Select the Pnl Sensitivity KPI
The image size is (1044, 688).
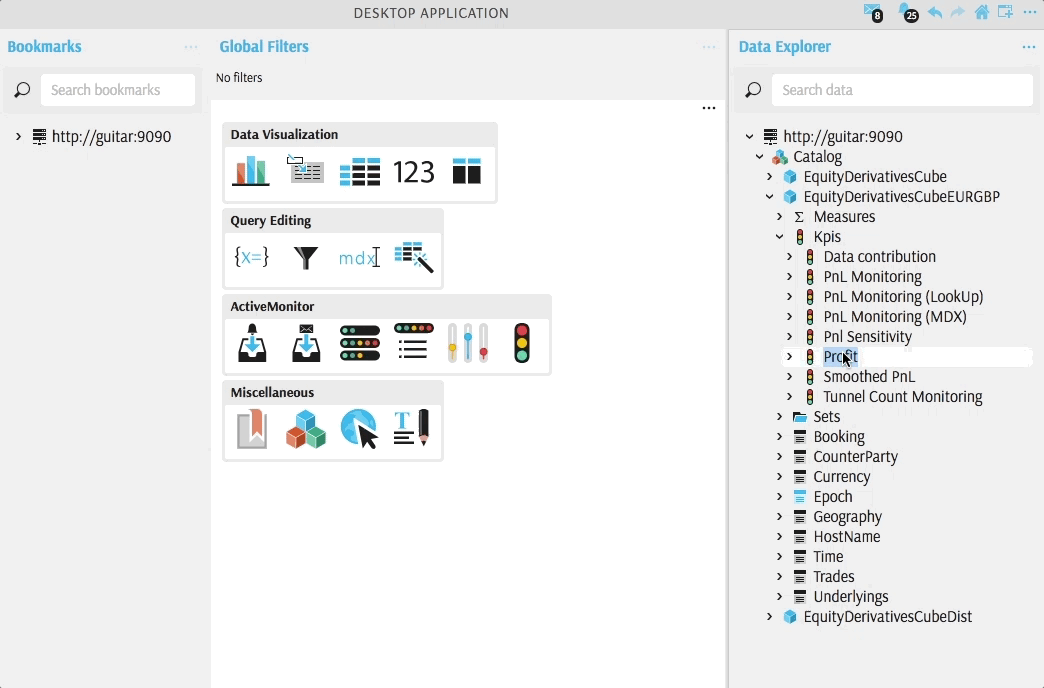(x=868, y=336)
